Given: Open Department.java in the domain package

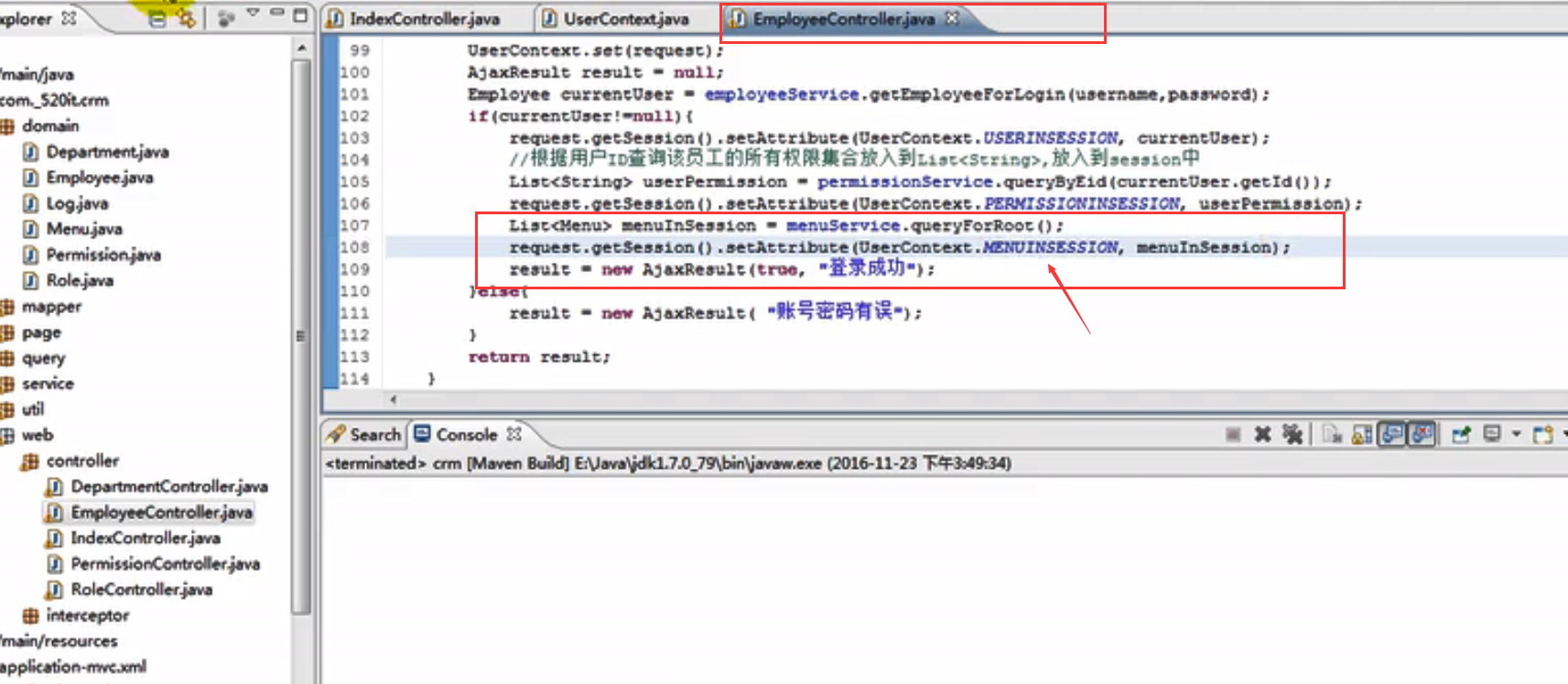Looking at the screenshot, I should [x=107, y=152].
